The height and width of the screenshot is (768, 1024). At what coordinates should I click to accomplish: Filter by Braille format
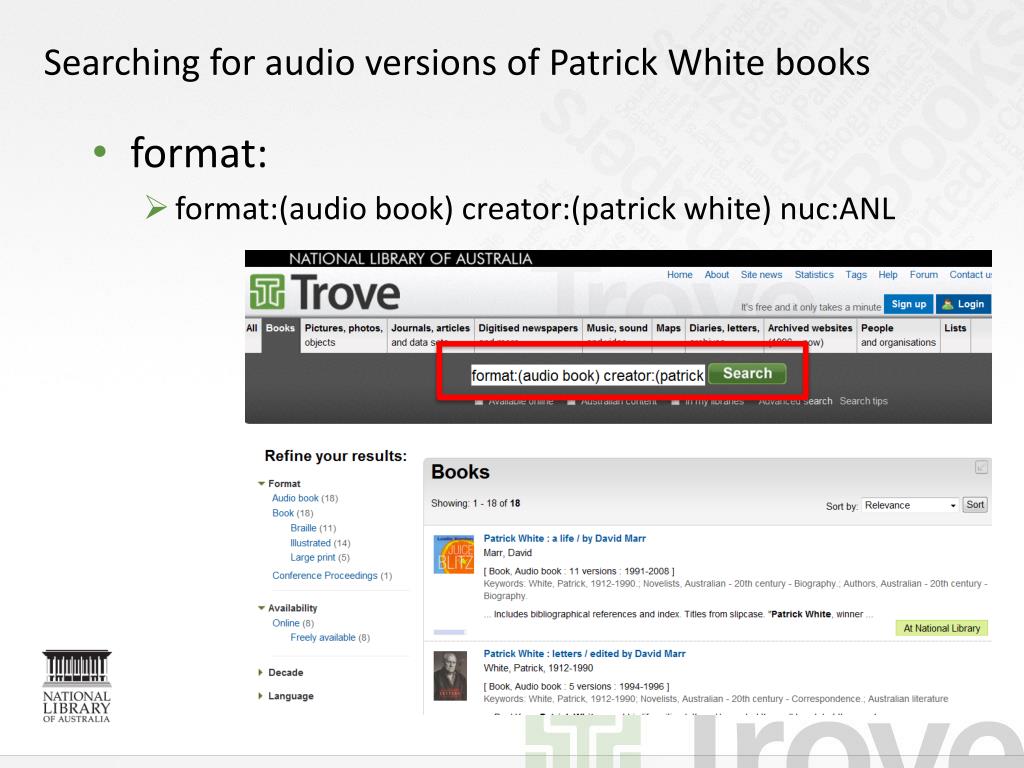coord(303,528)
